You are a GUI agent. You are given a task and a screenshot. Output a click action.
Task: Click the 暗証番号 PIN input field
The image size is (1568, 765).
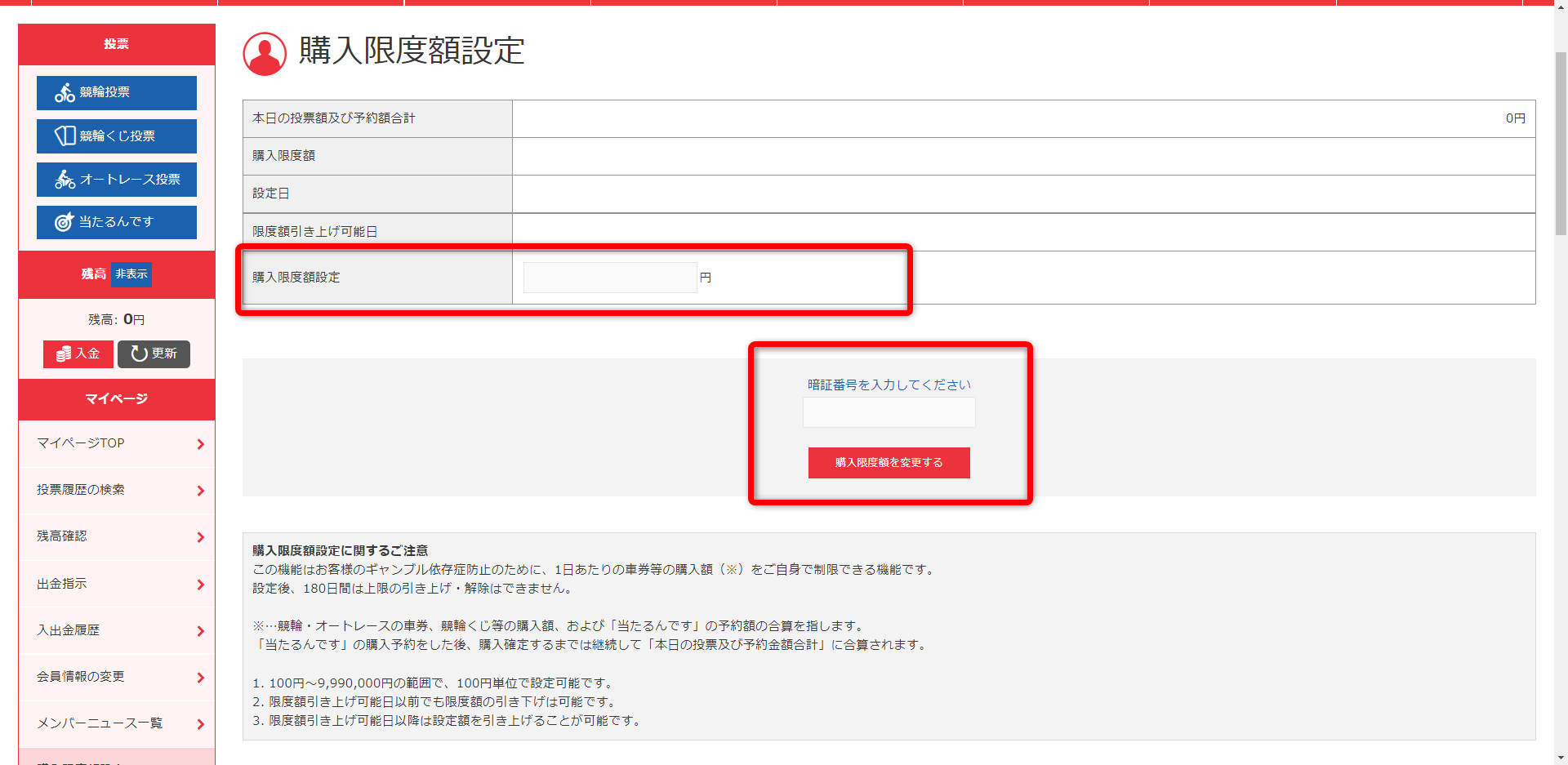(889, 412)
